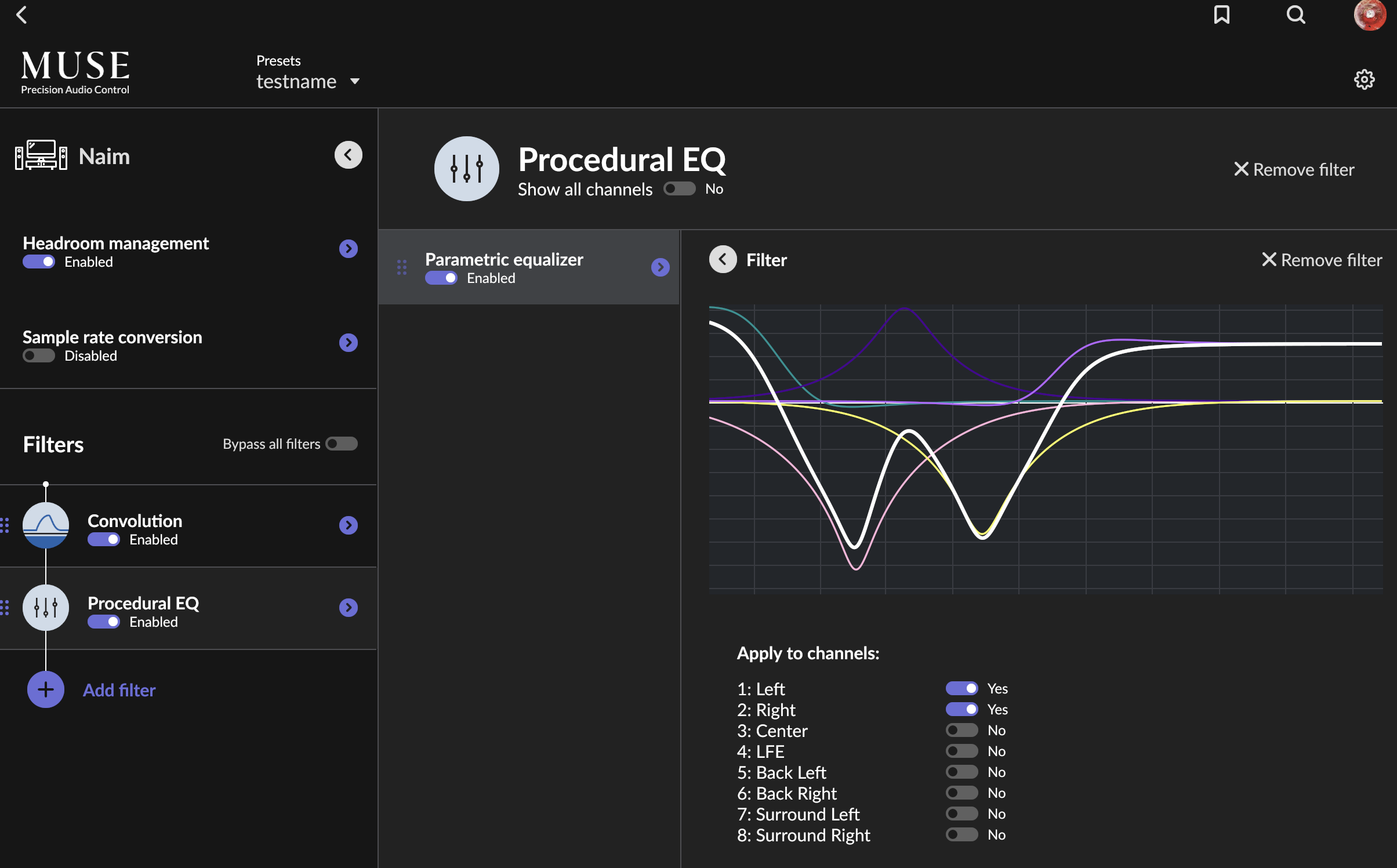Click the bookmark icon in the top bar
This screenshot has width=1397, height=868.
[x=1222, y=15]
